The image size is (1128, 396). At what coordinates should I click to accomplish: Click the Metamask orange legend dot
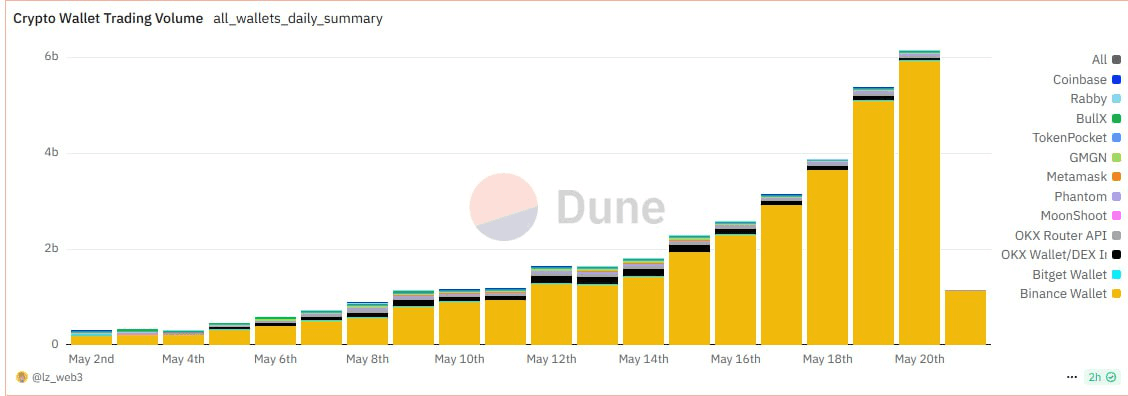point(1116,176)
